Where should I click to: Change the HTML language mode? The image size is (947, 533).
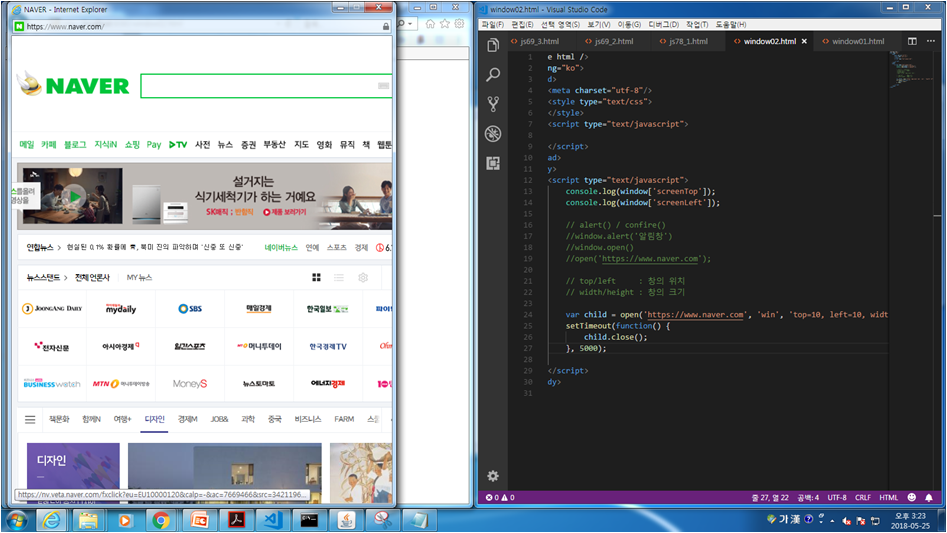coord(888,497)
